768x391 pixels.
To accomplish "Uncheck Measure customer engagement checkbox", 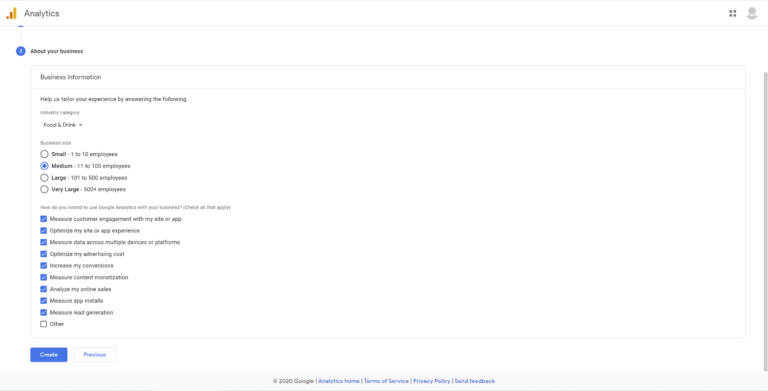I will pos(44,219).
